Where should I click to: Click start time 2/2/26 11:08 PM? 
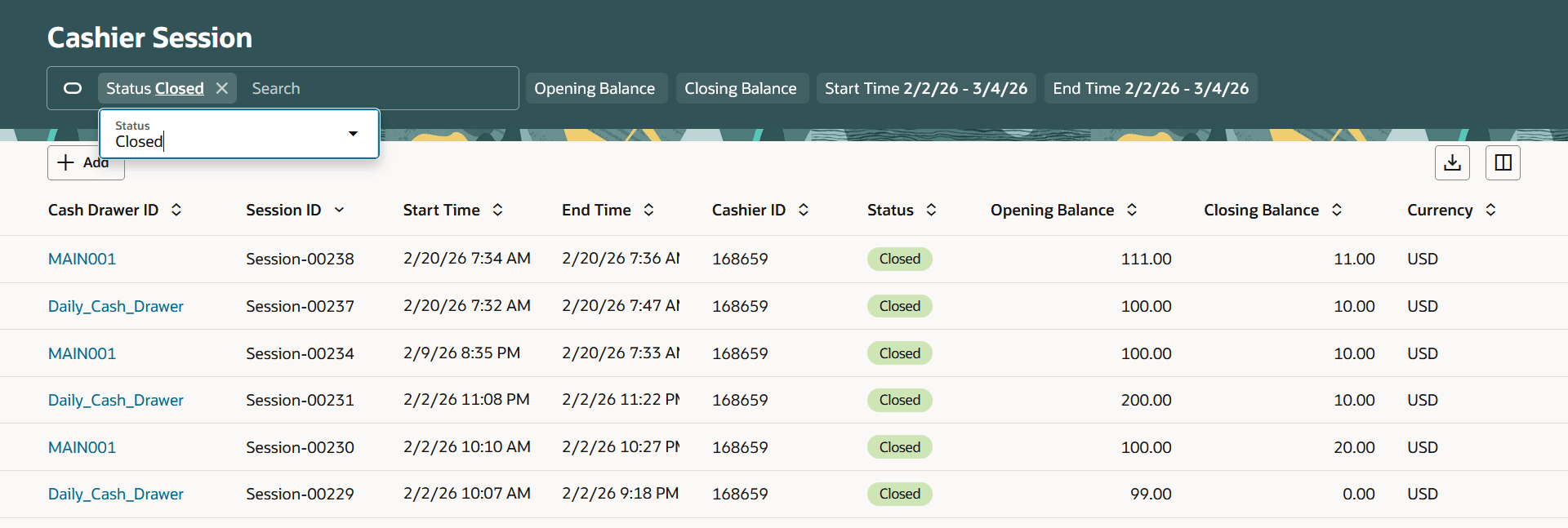pyautogui.click(x=466, y=400)
